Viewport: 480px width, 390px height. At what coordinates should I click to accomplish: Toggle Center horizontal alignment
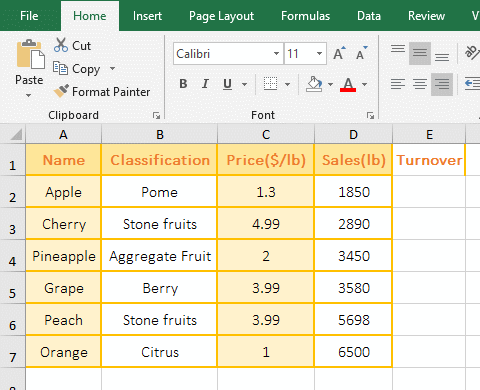click(420, 84)
